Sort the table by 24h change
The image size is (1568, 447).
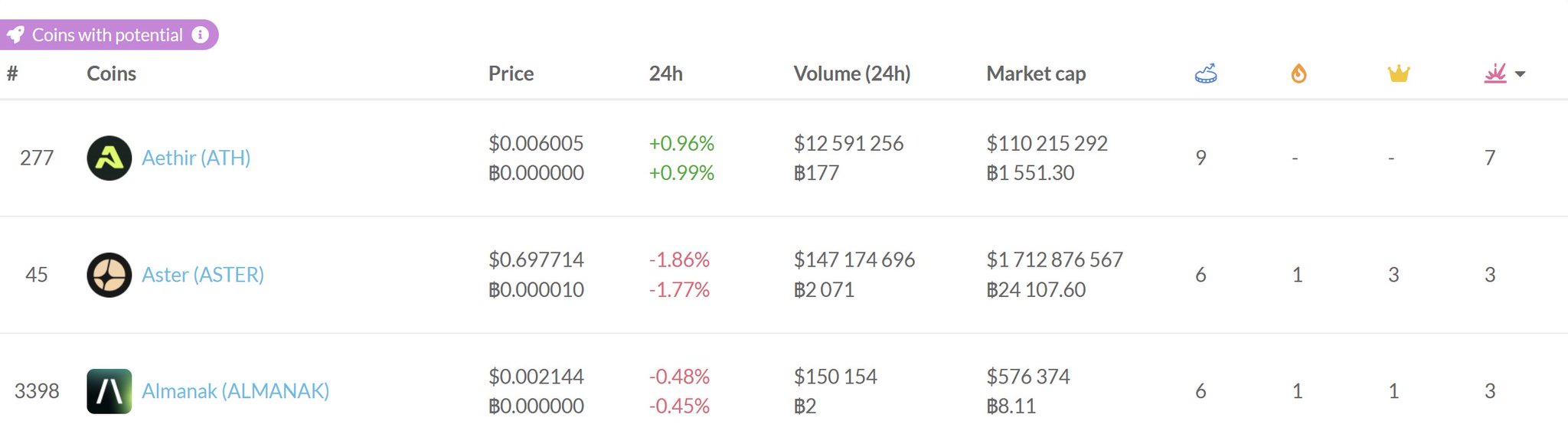pyautogui.click(x=665, y=73)
